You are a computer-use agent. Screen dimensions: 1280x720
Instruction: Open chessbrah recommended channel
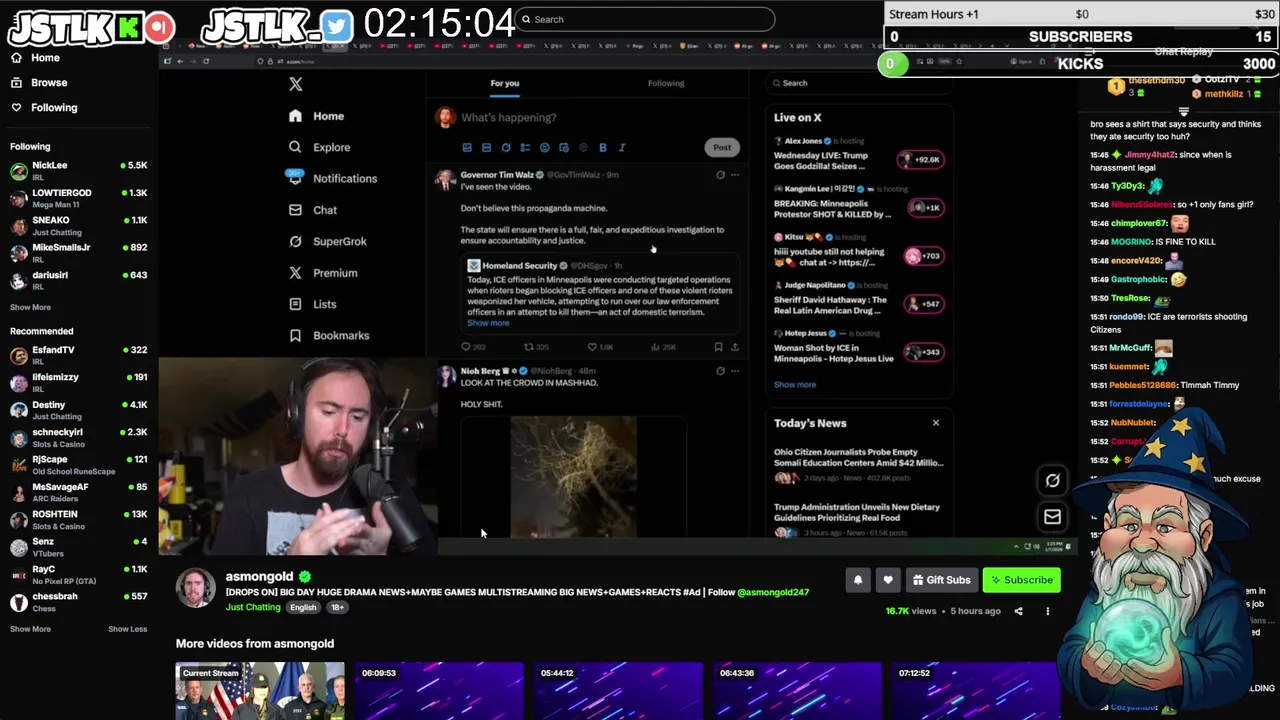pyautogui.click(x=78, y=600)
